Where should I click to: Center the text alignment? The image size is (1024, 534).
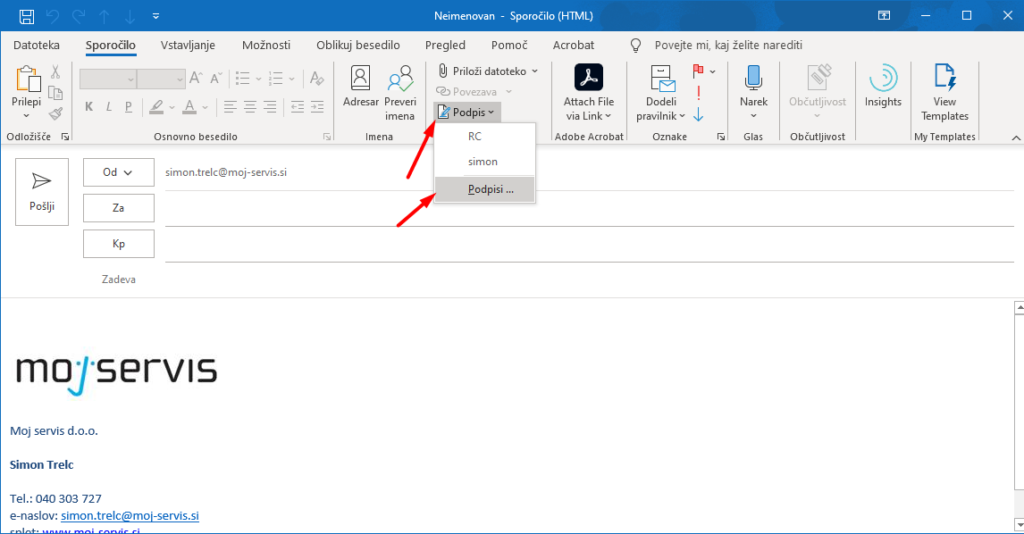(x=250, y=107)
